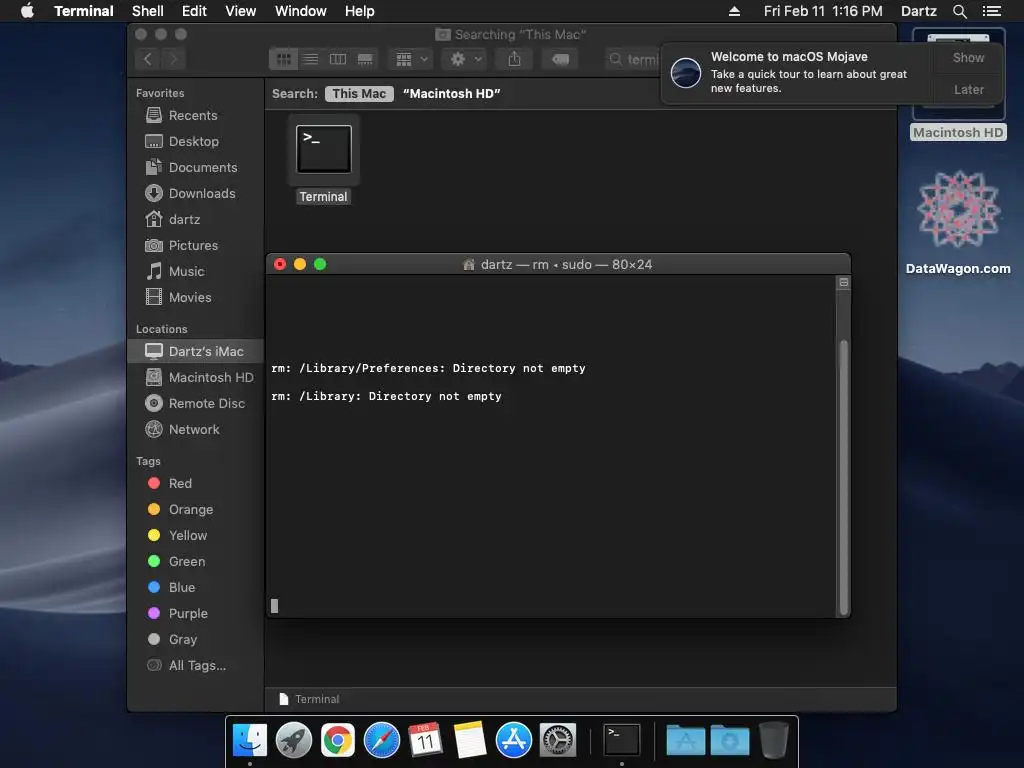Open Pictures in Finder sidebar
Viewport: 1024px width, 768px height.
pos(193,246)
